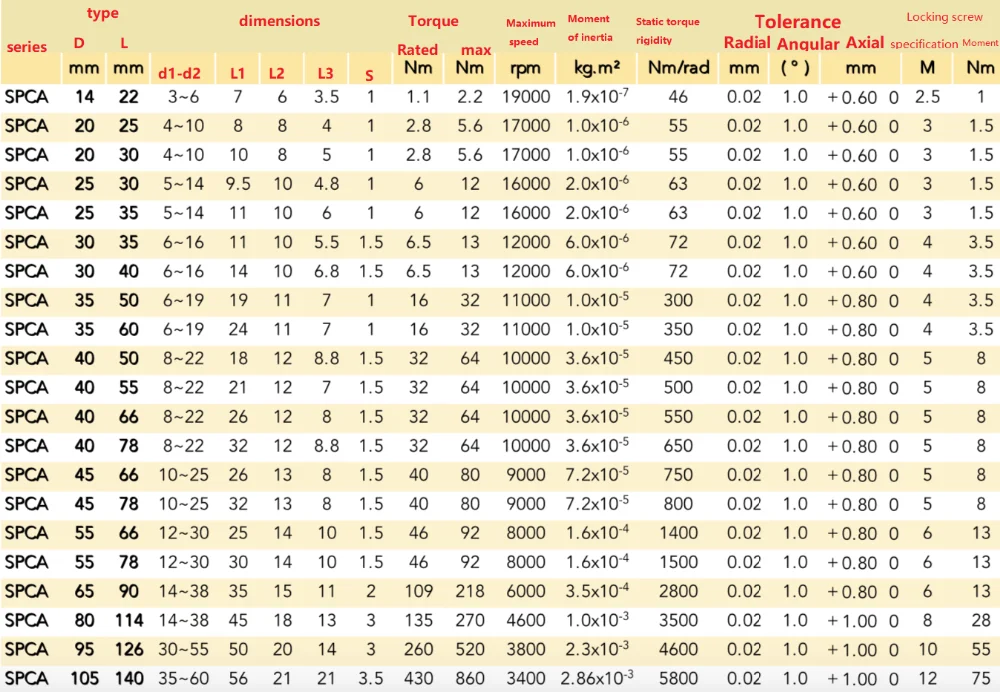
Task: Select max torque value 218
Action: (x=470, y=591)
